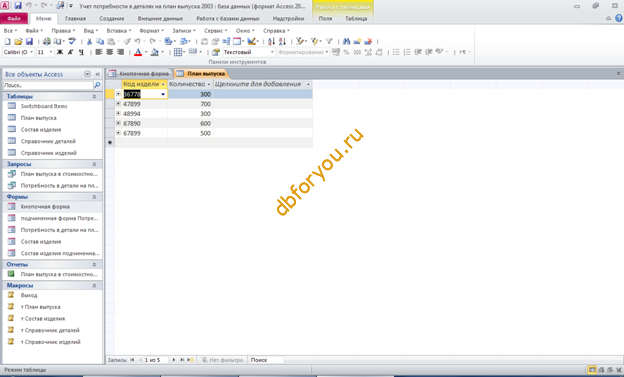Screen dimensions: 624x377
Task: Click the spelling check icon
Action: 72,41
